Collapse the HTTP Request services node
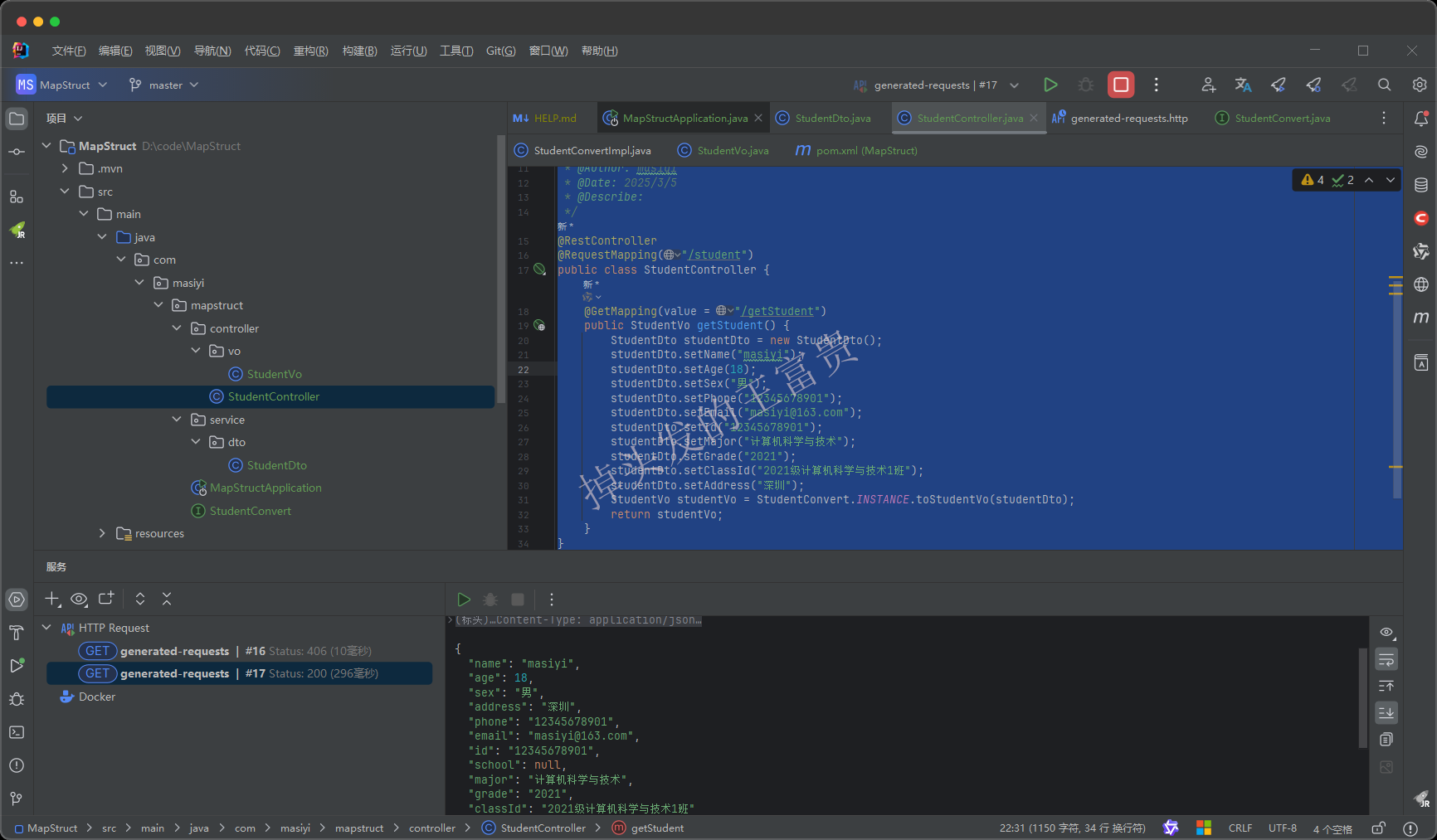This screenshot has height=840, width=1437. click(x=47, y=628)
